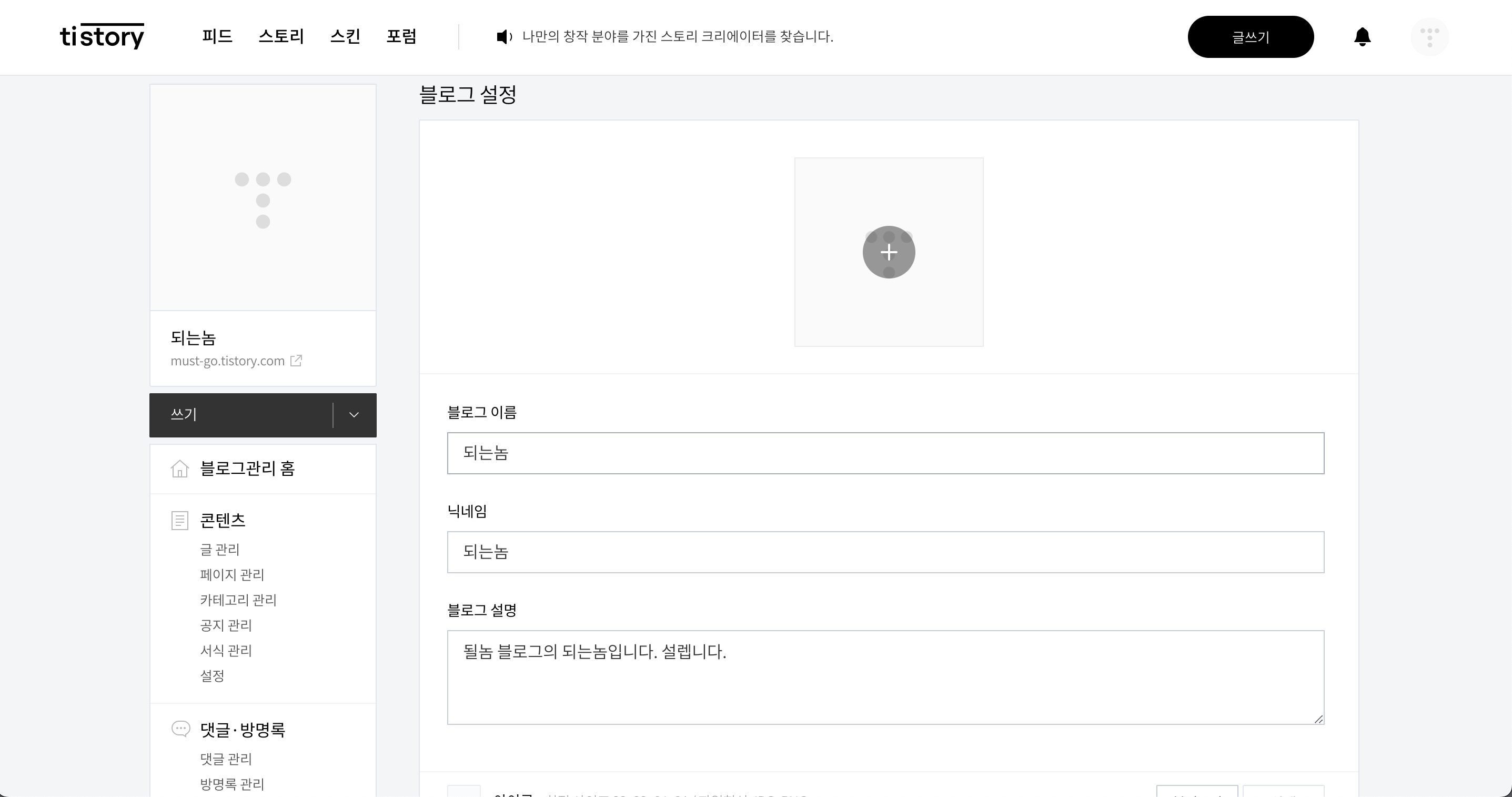Screen dimensions: 1512x797
Task: Open the 피드 menu
Action: click(x=217, y=36)
